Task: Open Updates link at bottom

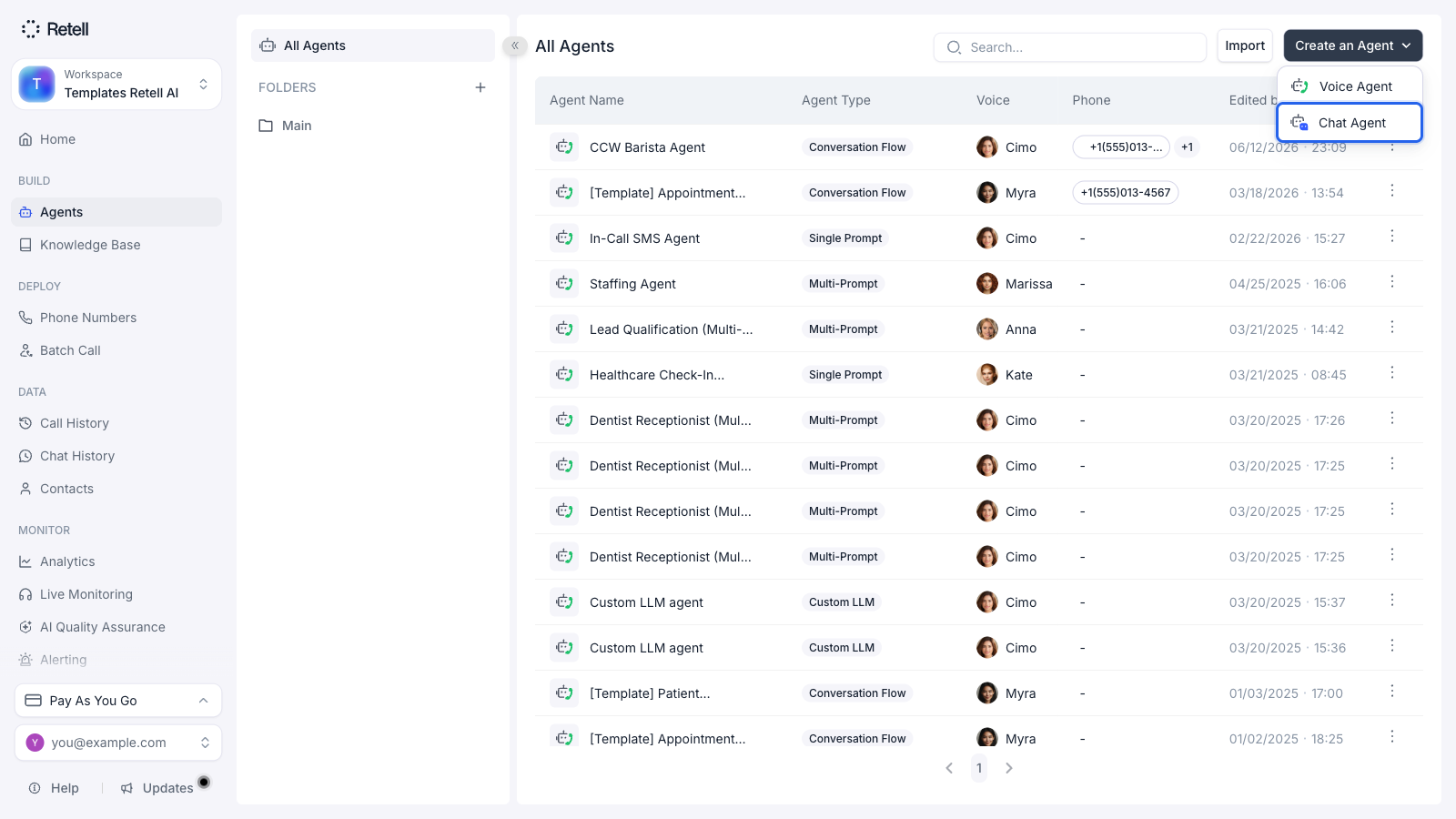Action: 157,788
